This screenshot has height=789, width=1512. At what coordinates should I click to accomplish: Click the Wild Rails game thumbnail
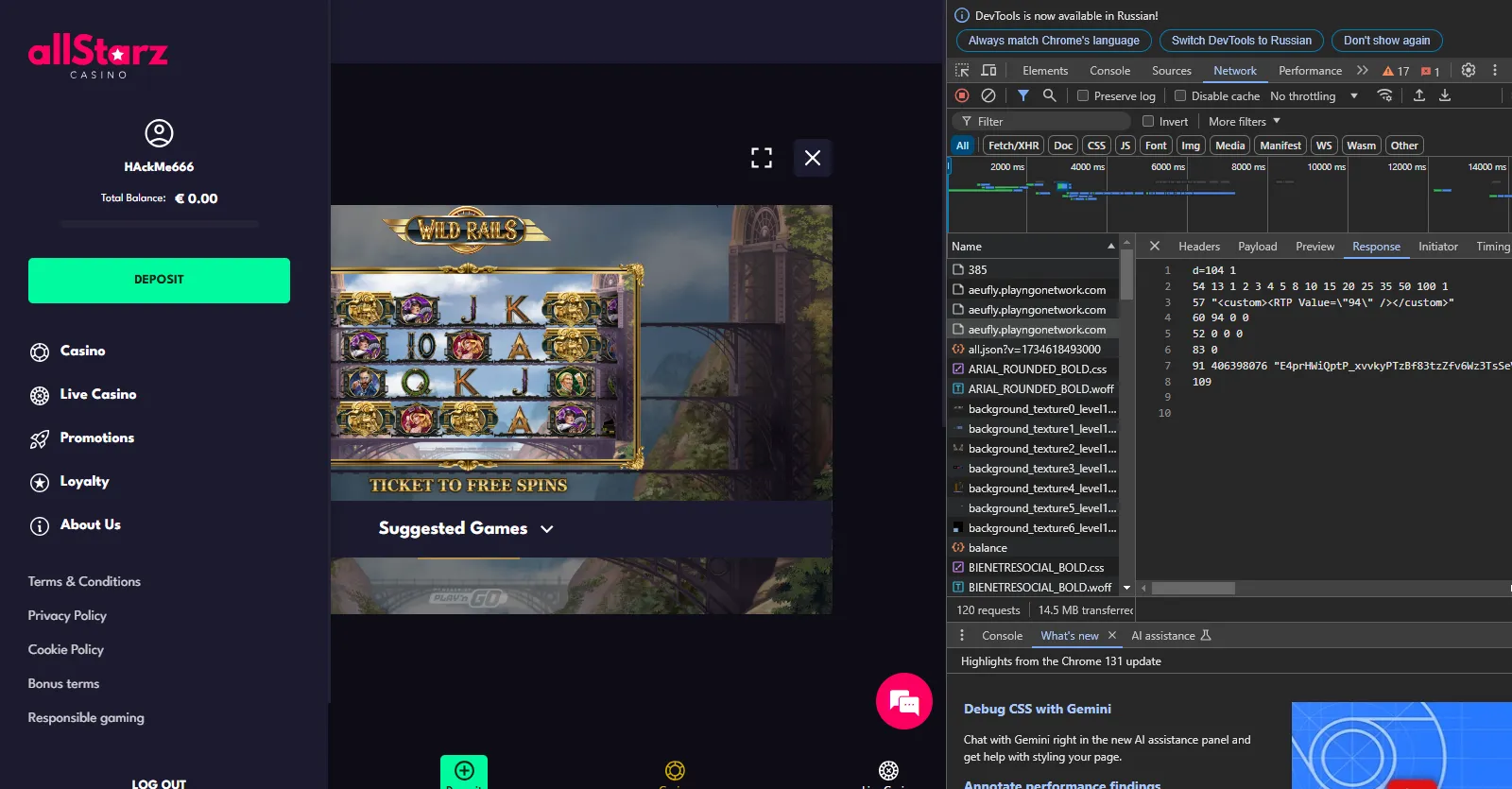point(581,352)
